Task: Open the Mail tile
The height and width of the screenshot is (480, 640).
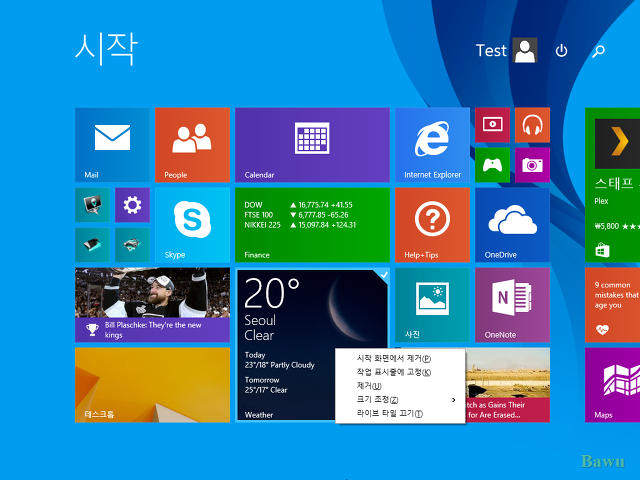Action: [112, 144]
